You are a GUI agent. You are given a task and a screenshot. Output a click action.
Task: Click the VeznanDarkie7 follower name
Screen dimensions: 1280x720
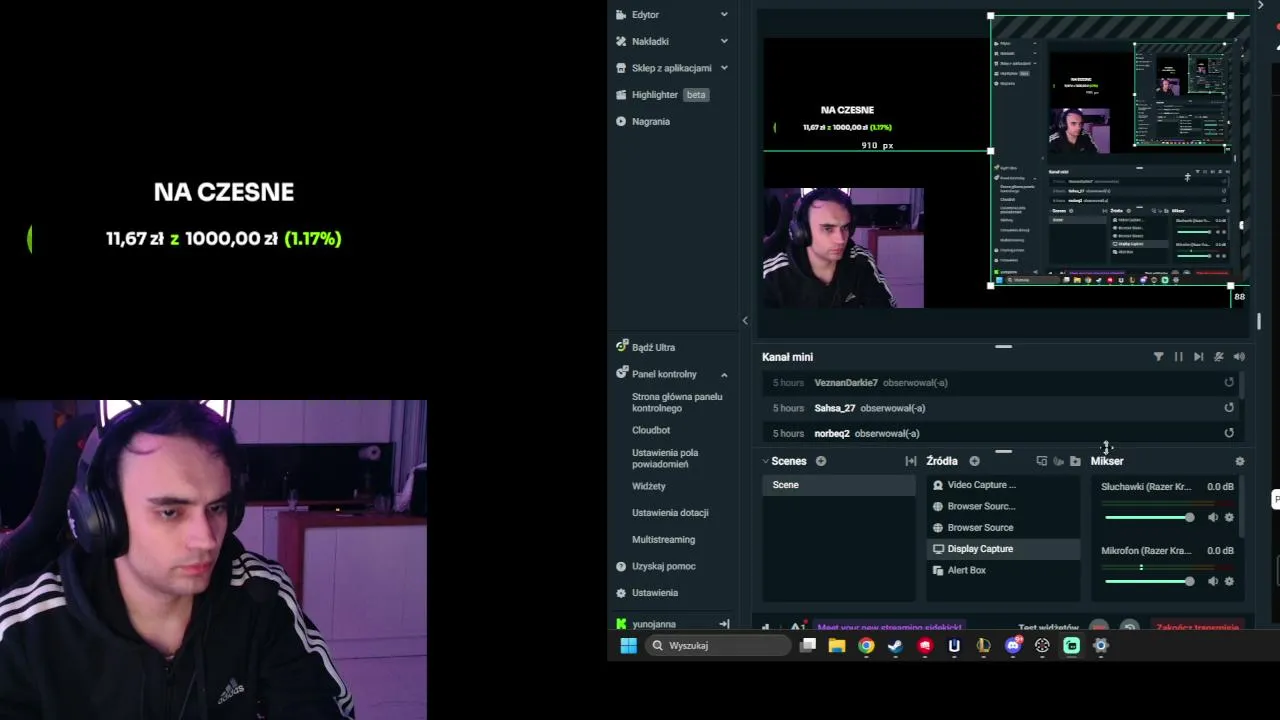click(846, 383)
